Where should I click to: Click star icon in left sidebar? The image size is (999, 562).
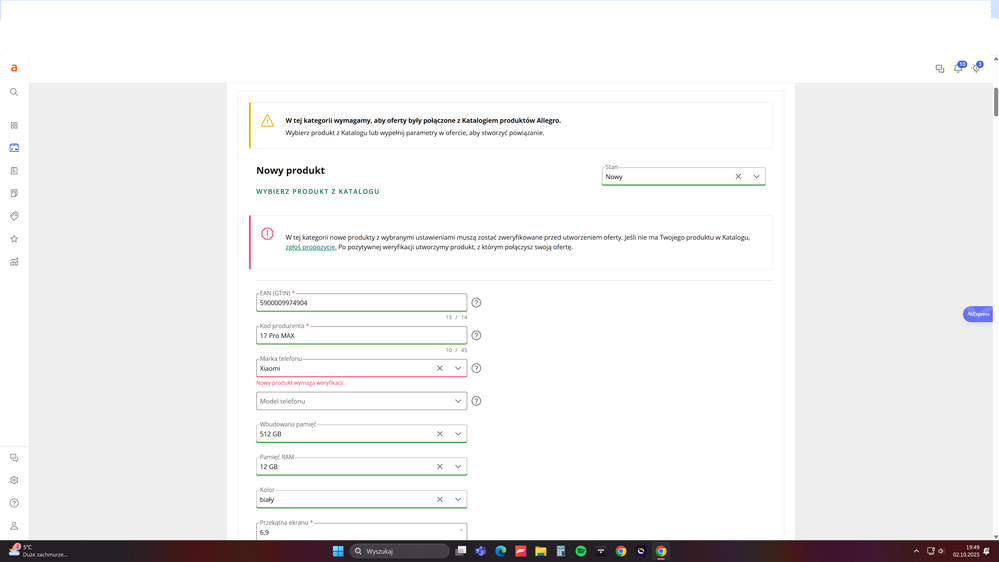tap(14, 239)
